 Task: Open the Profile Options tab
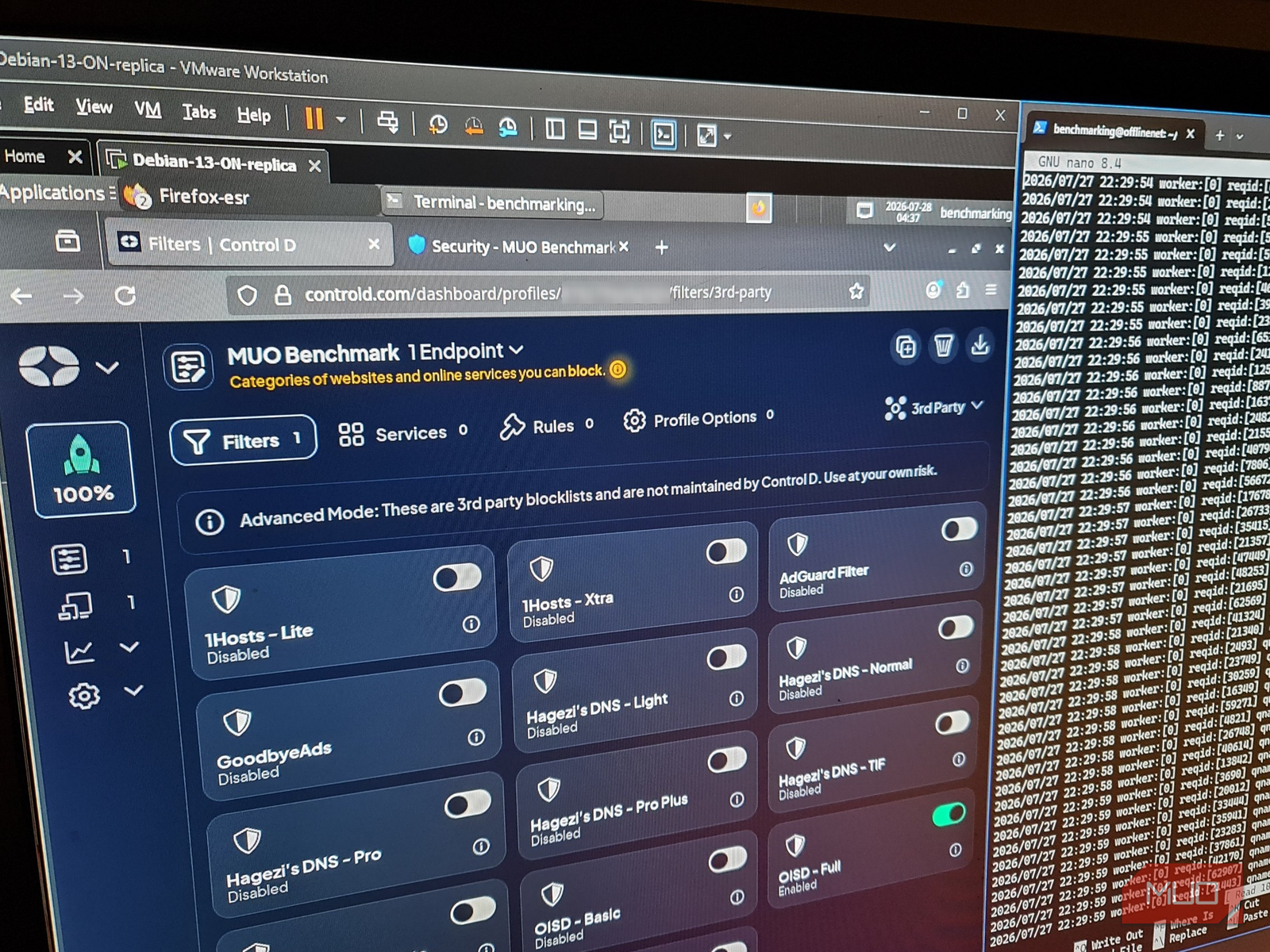pyautogui.click(x=698, y=418)
